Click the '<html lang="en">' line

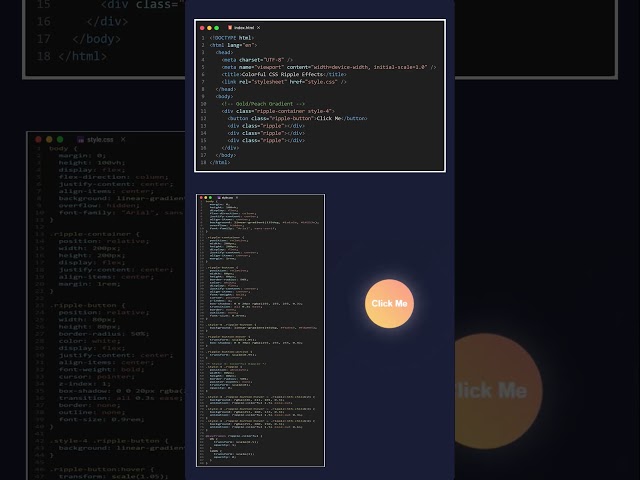(x=233, y=45)
